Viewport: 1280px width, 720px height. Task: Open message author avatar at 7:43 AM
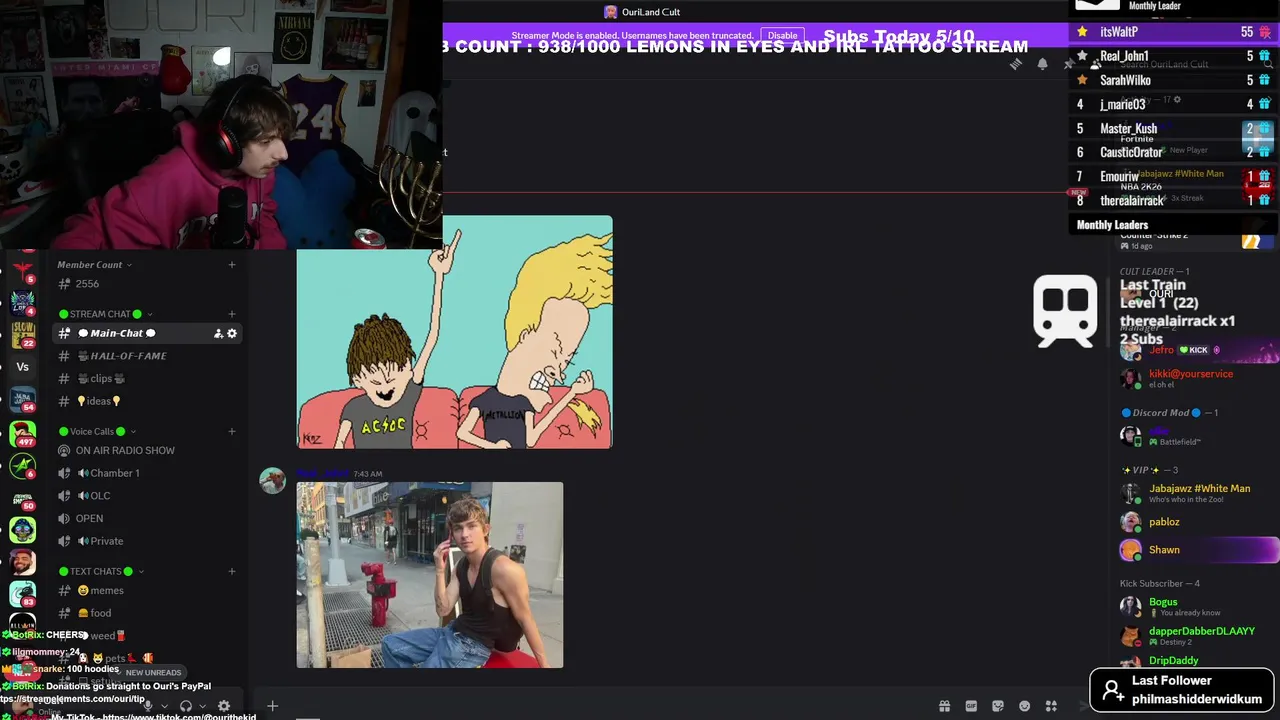(272, 480)
